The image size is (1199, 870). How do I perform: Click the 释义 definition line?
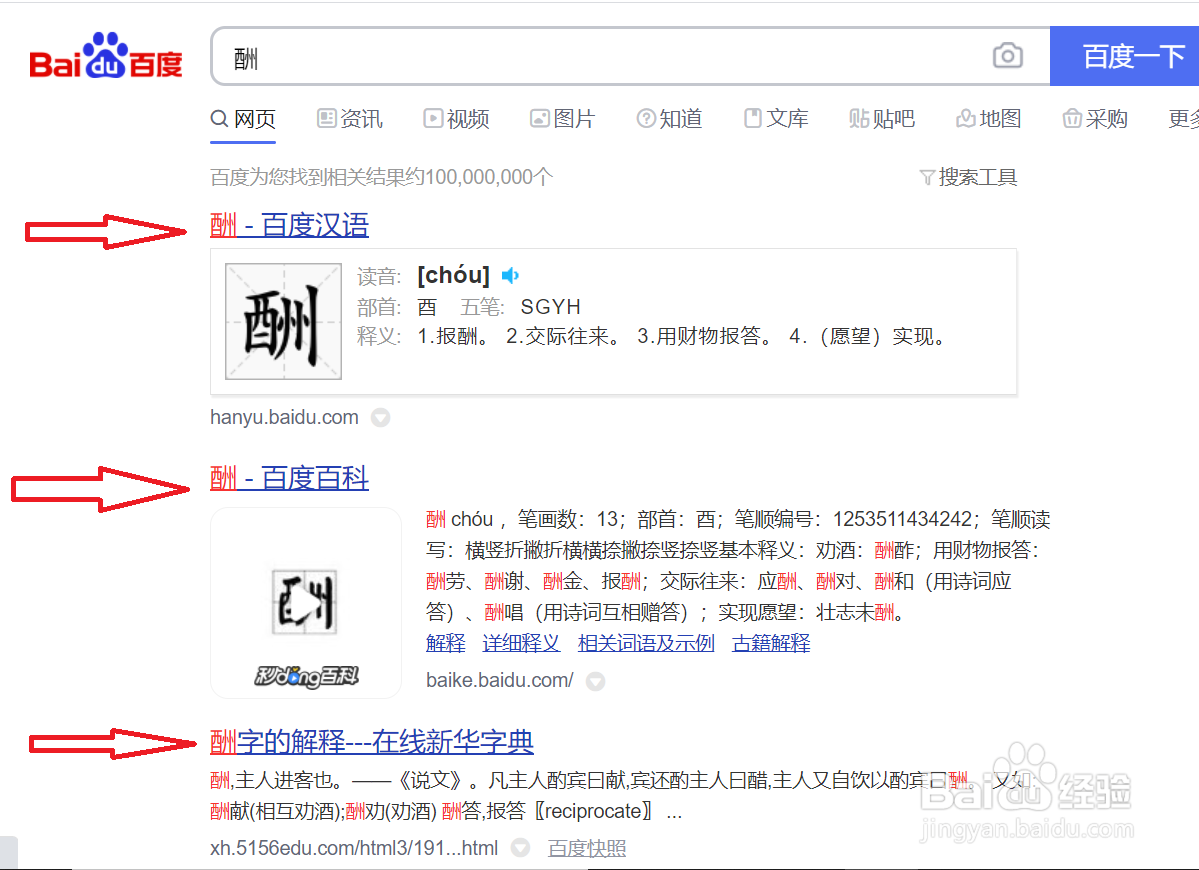point(652,336)
